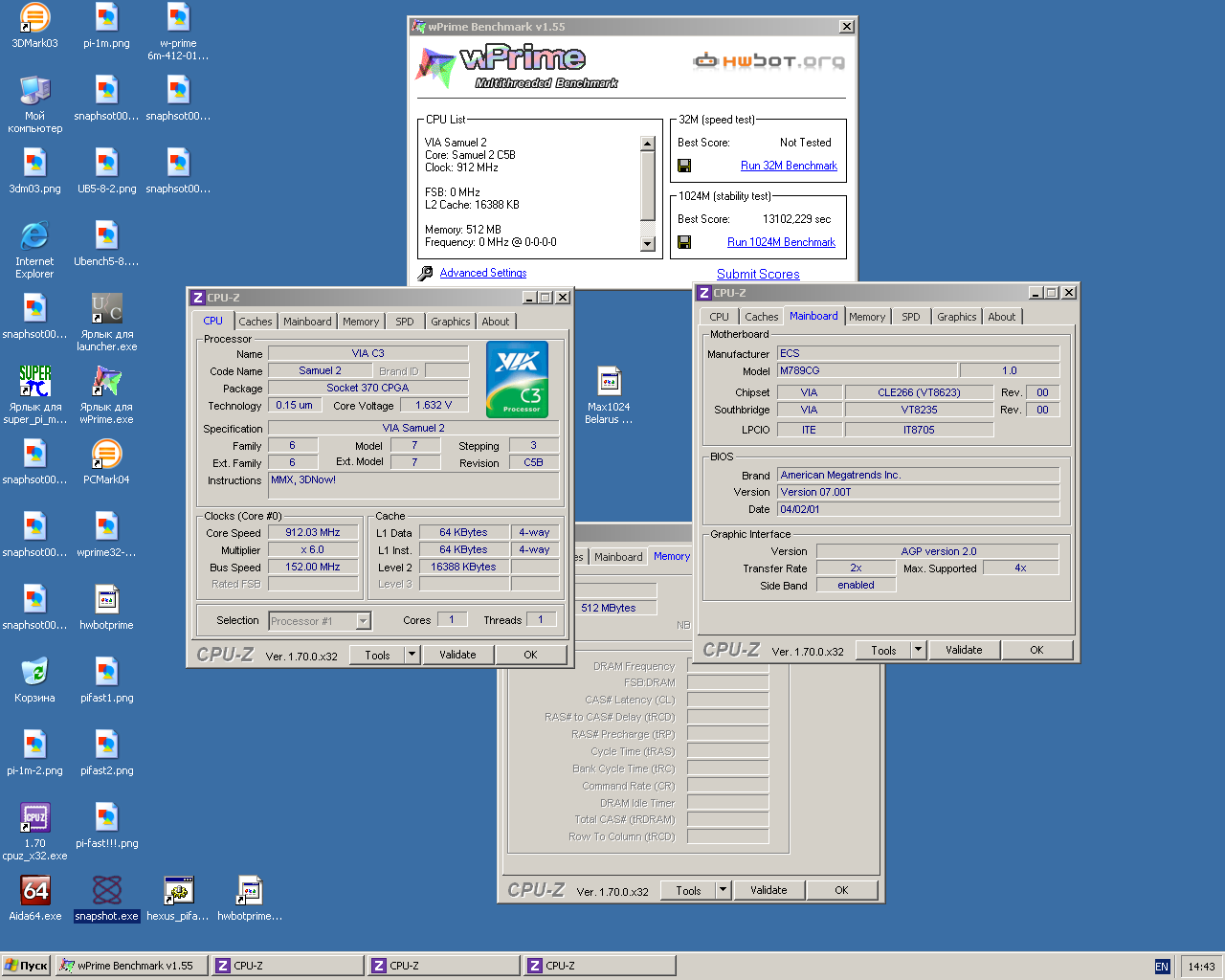Screen dimensions: 1225x980
Task: Open the Processor #1 selection dropdown
Action: [363, 621]
